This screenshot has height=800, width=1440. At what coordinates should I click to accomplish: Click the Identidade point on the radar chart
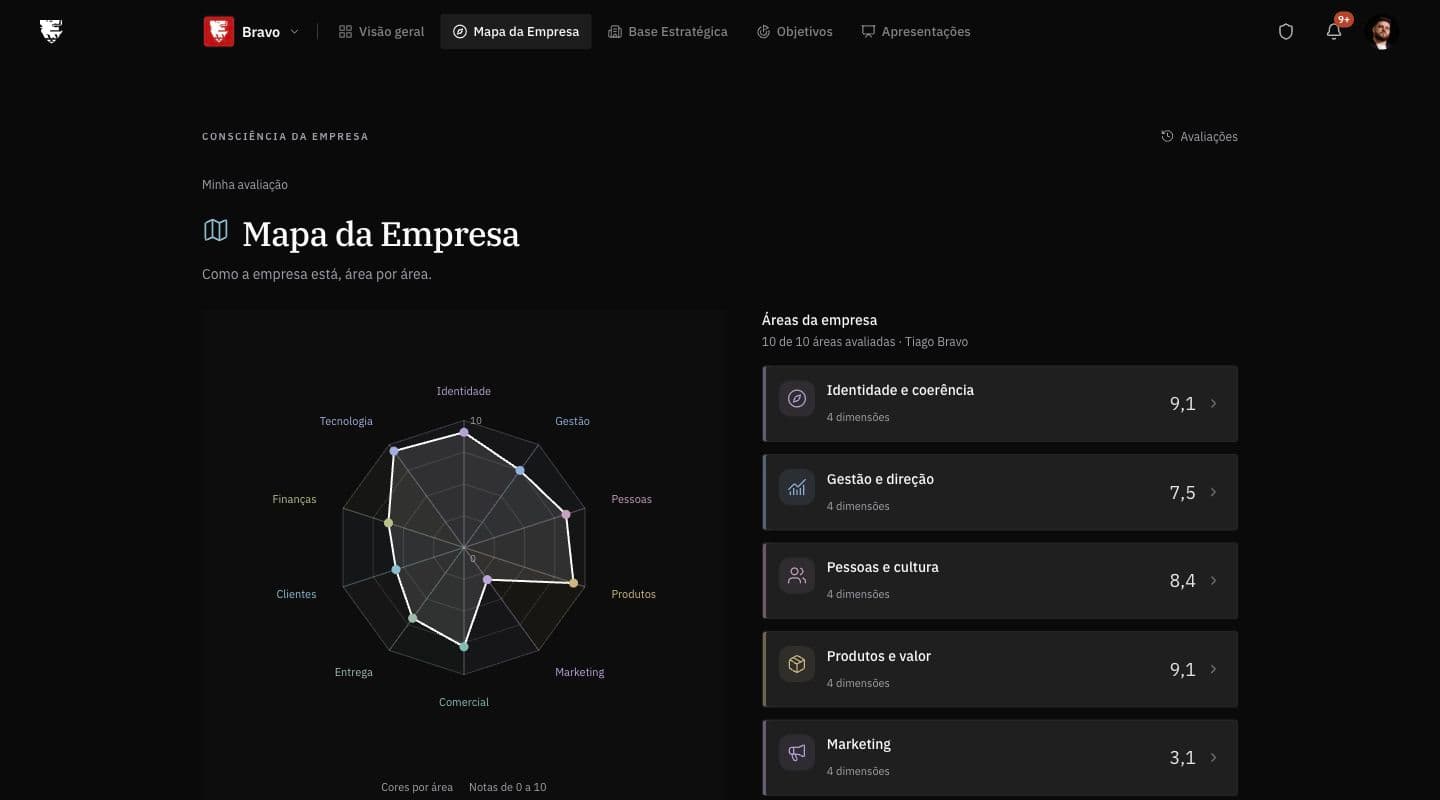pyautogui.click(x=463, y=432)
